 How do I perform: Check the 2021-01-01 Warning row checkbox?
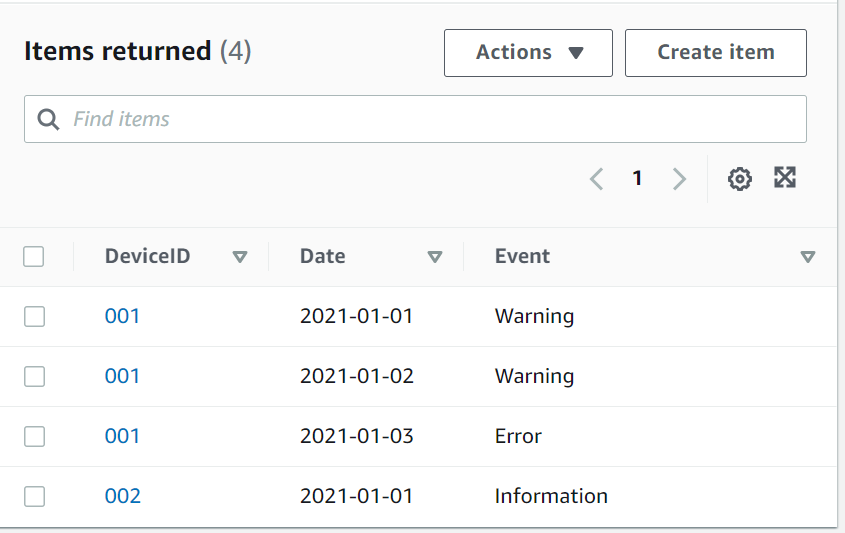(34, 317)
